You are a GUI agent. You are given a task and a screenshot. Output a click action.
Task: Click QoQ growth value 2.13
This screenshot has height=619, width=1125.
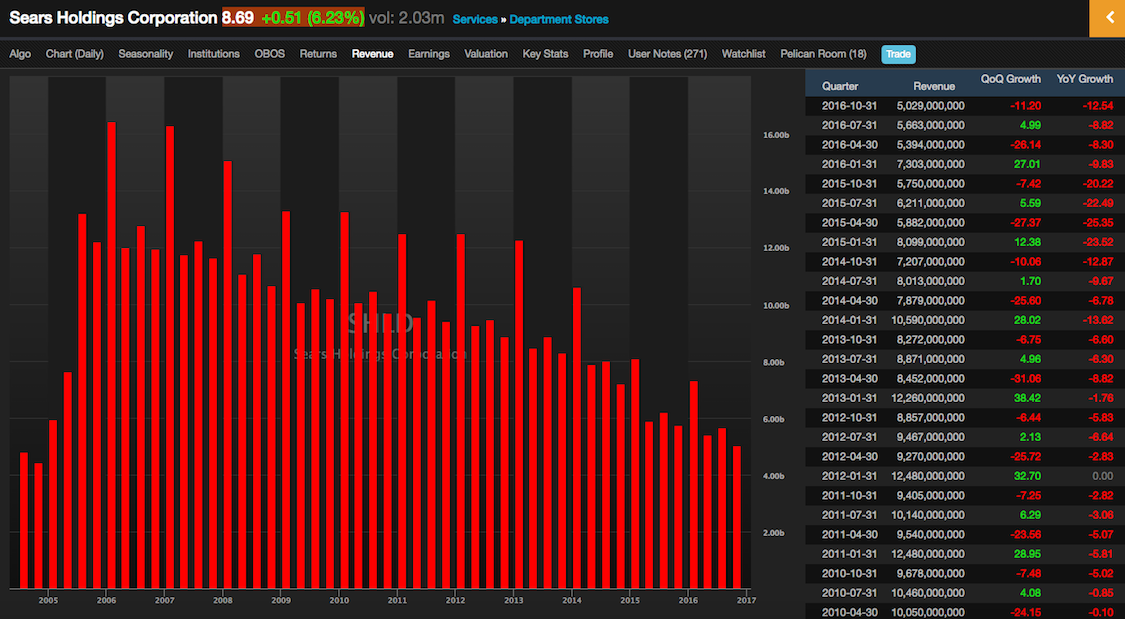[1030, 437]
